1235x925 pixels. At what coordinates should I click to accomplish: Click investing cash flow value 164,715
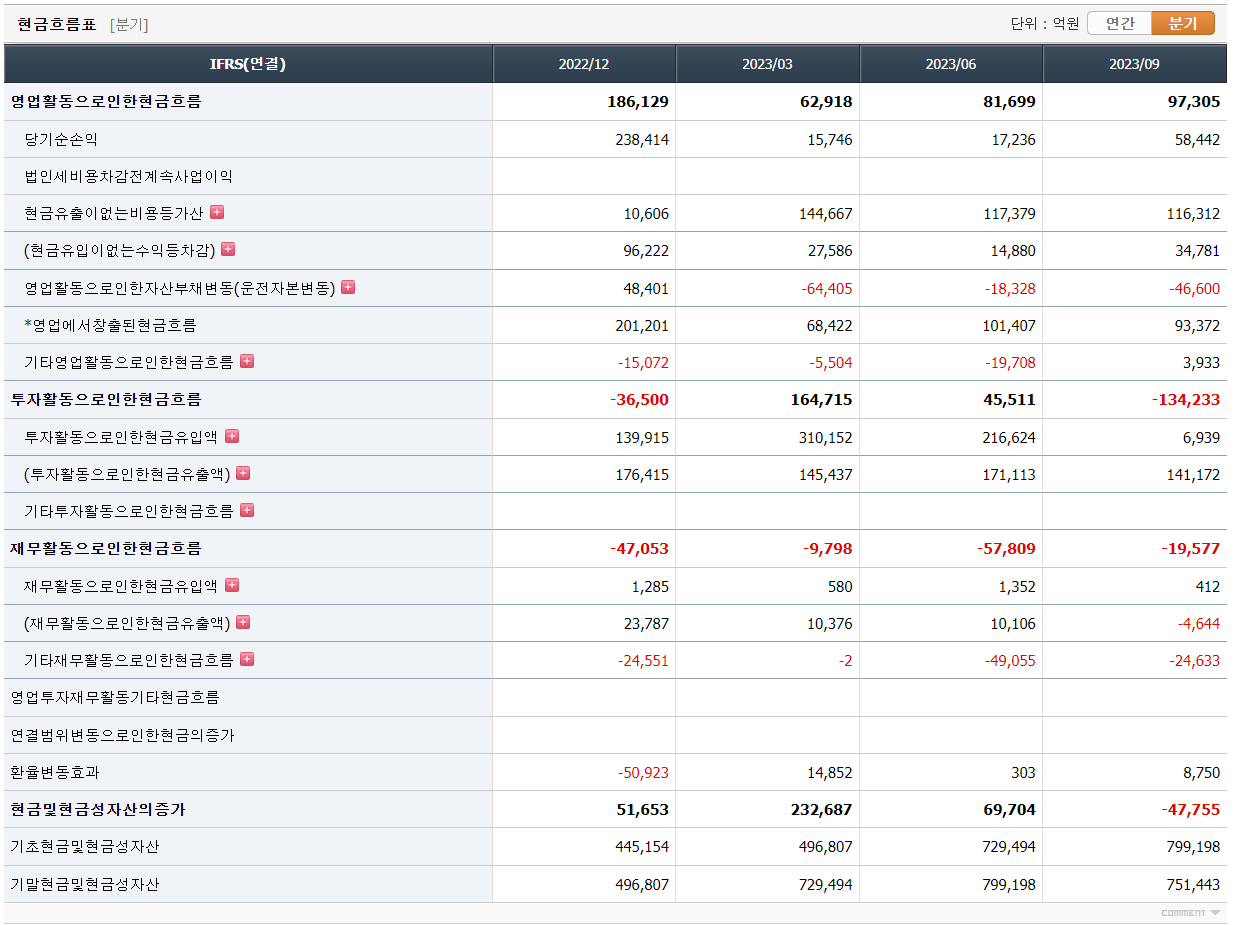click(x=822, y=399)
